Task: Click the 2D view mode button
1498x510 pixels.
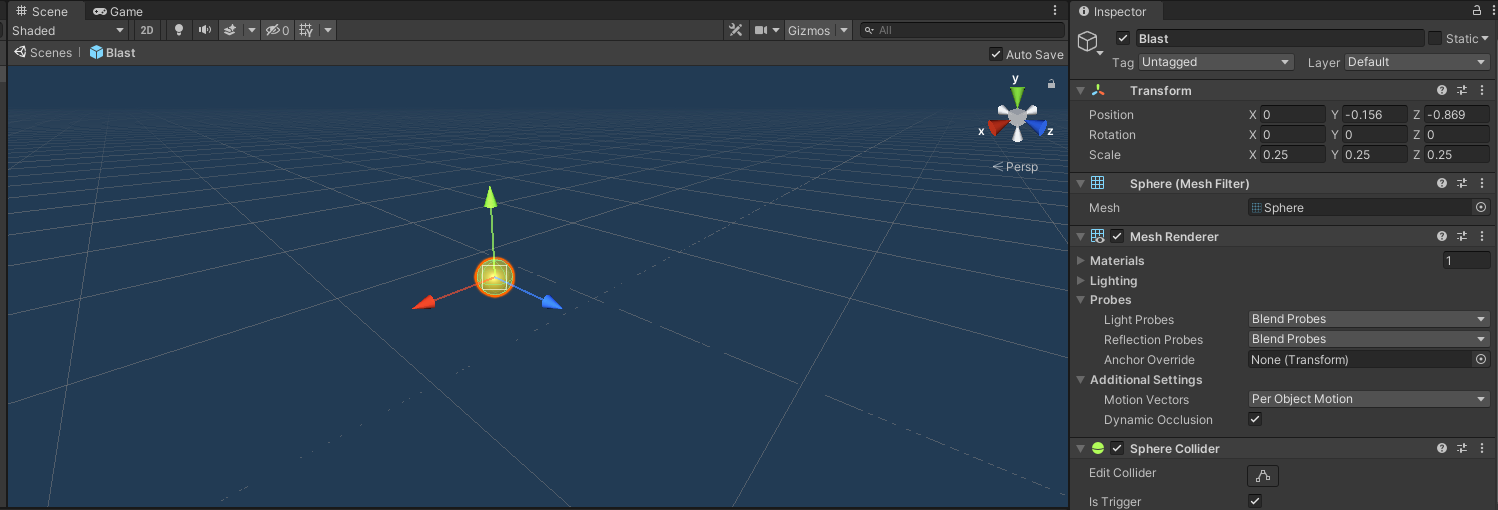Action: click(x=147, y=30)
